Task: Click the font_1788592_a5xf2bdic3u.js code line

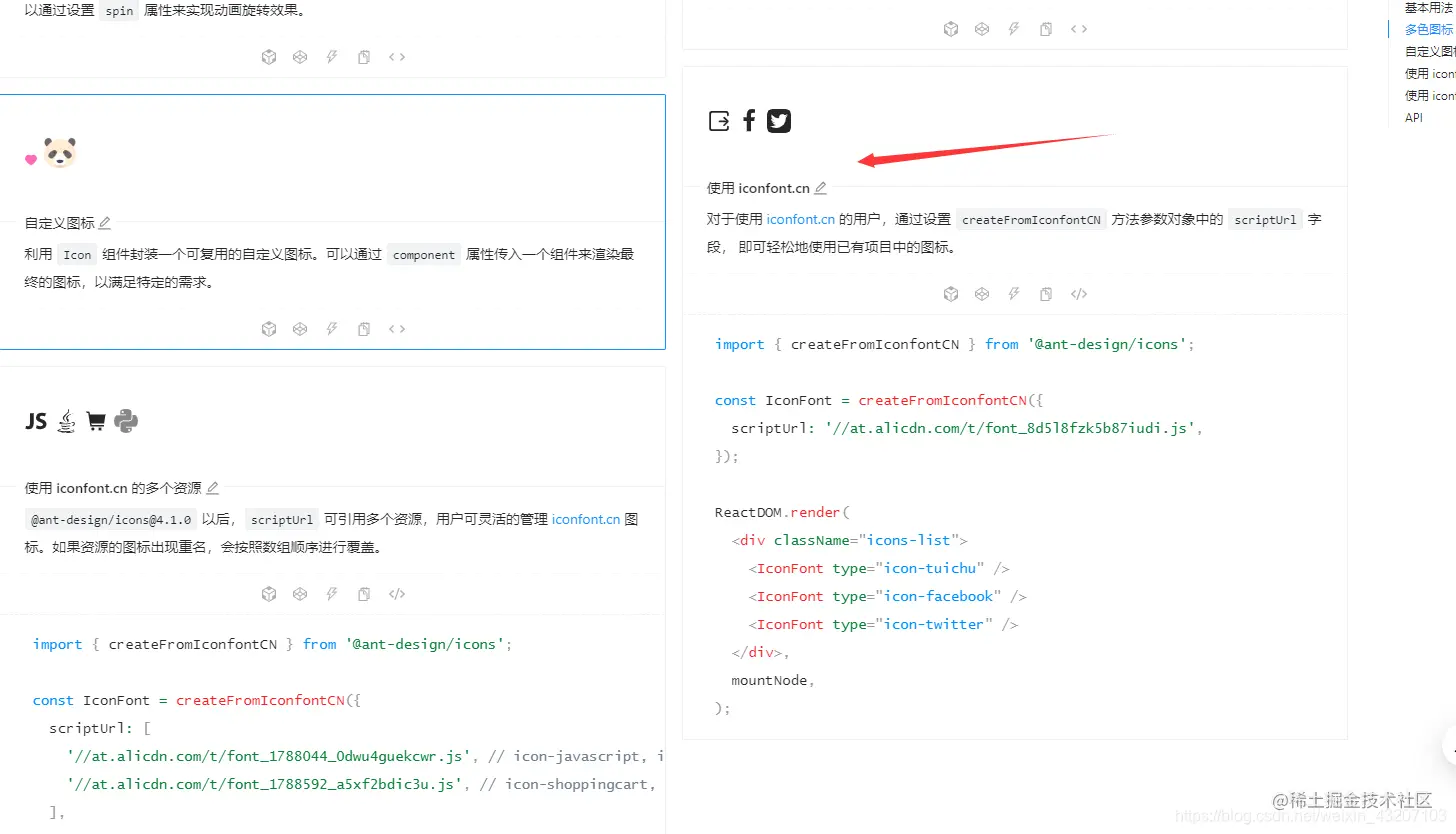Action: 360,784
